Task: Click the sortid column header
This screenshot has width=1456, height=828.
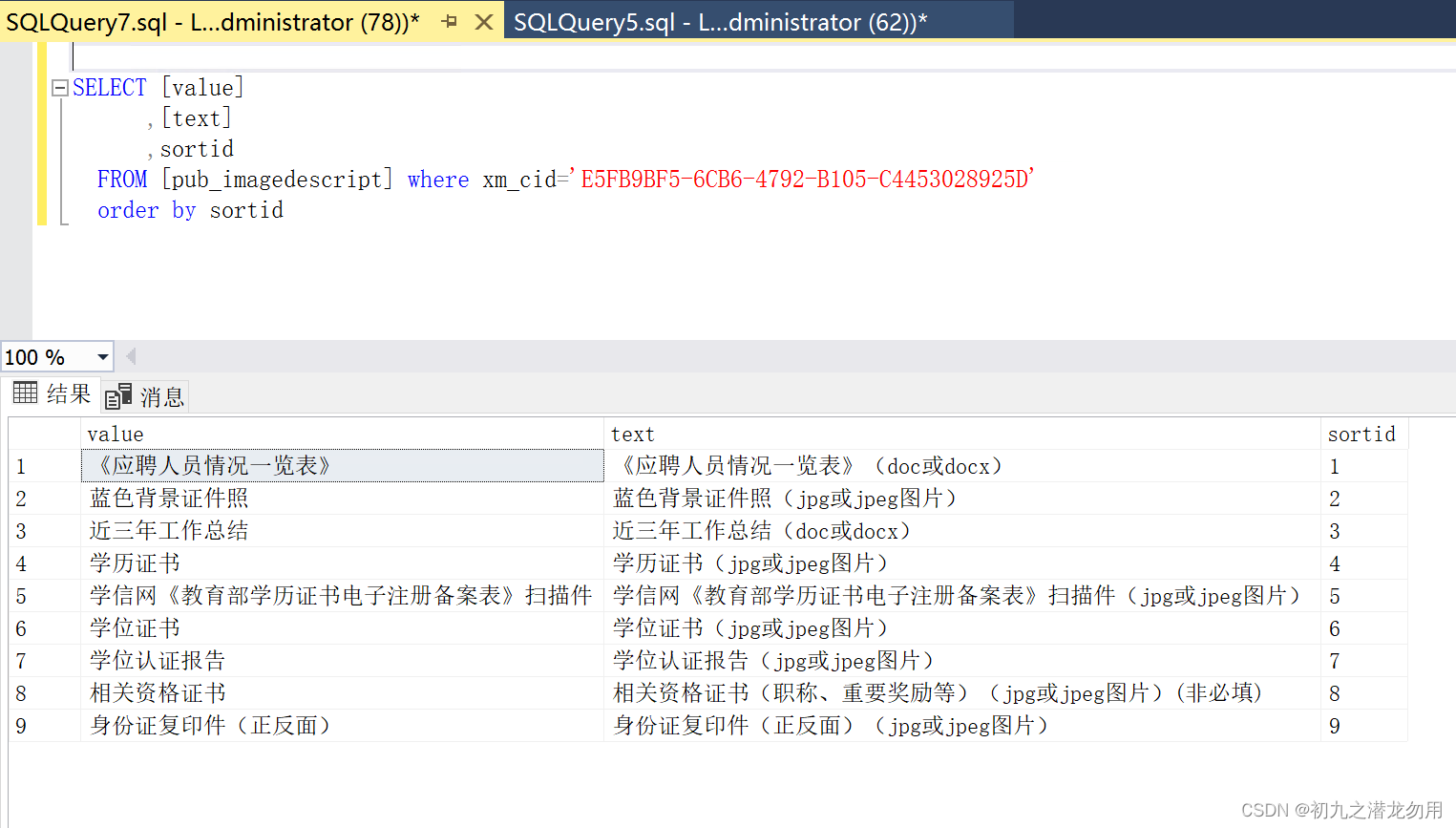Action: tap(1364, 435)
